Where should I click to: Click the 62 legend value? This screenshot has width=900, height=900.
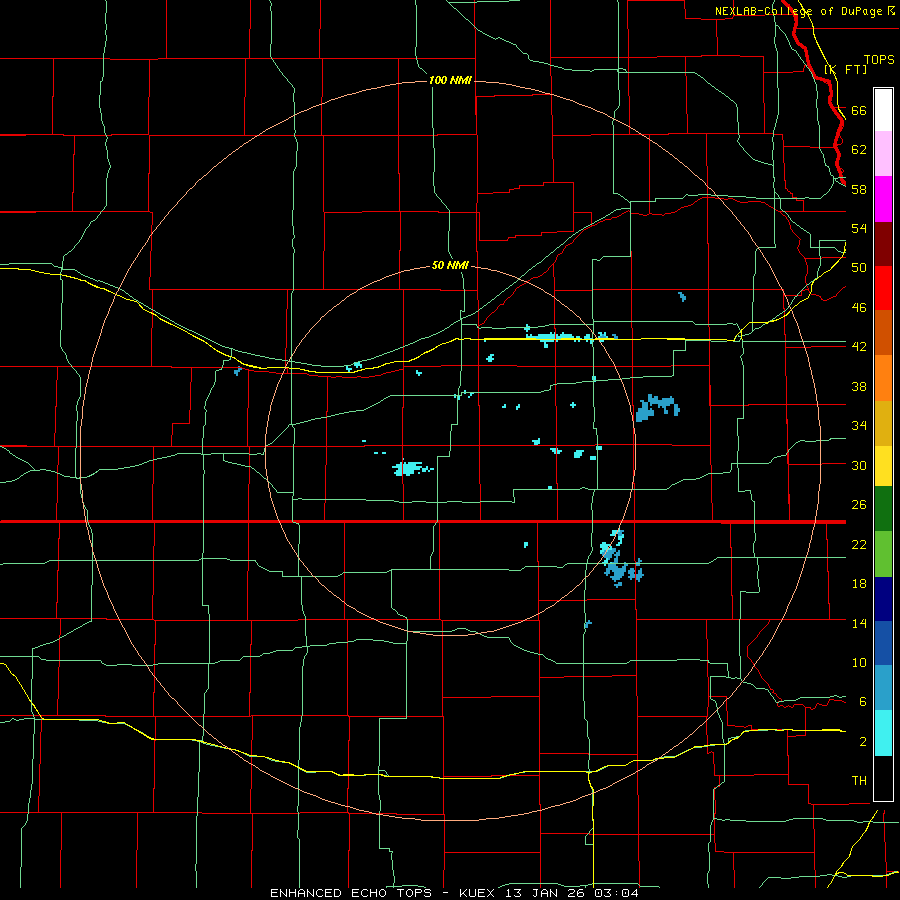click(x=859, y=149)
